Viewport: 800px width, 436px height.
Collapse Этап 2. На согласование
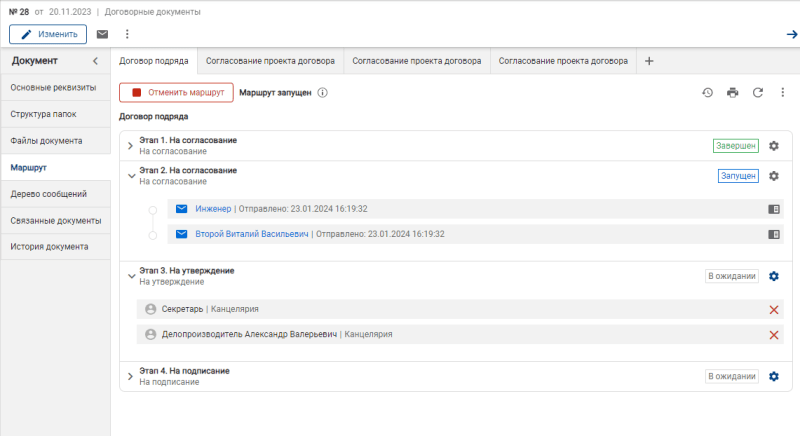(130, 176)
